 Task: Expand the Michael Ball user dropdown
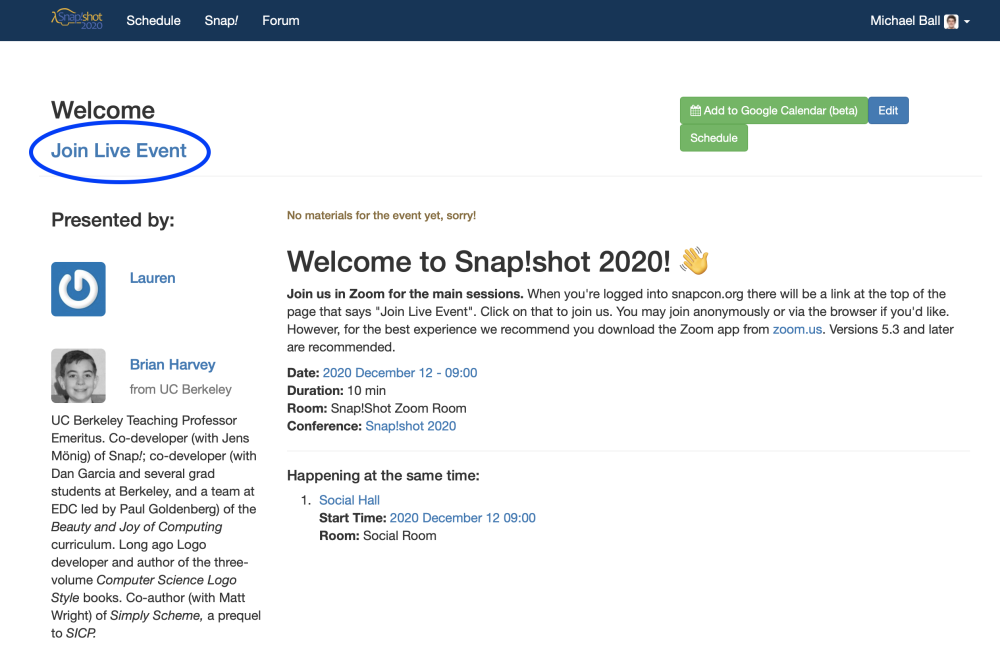[920, 21]
